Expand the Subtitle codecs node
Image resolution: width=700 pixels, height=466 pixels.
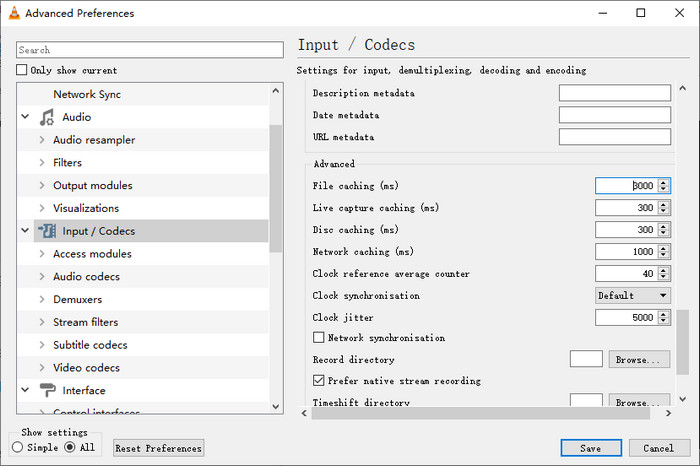point(42,345)
